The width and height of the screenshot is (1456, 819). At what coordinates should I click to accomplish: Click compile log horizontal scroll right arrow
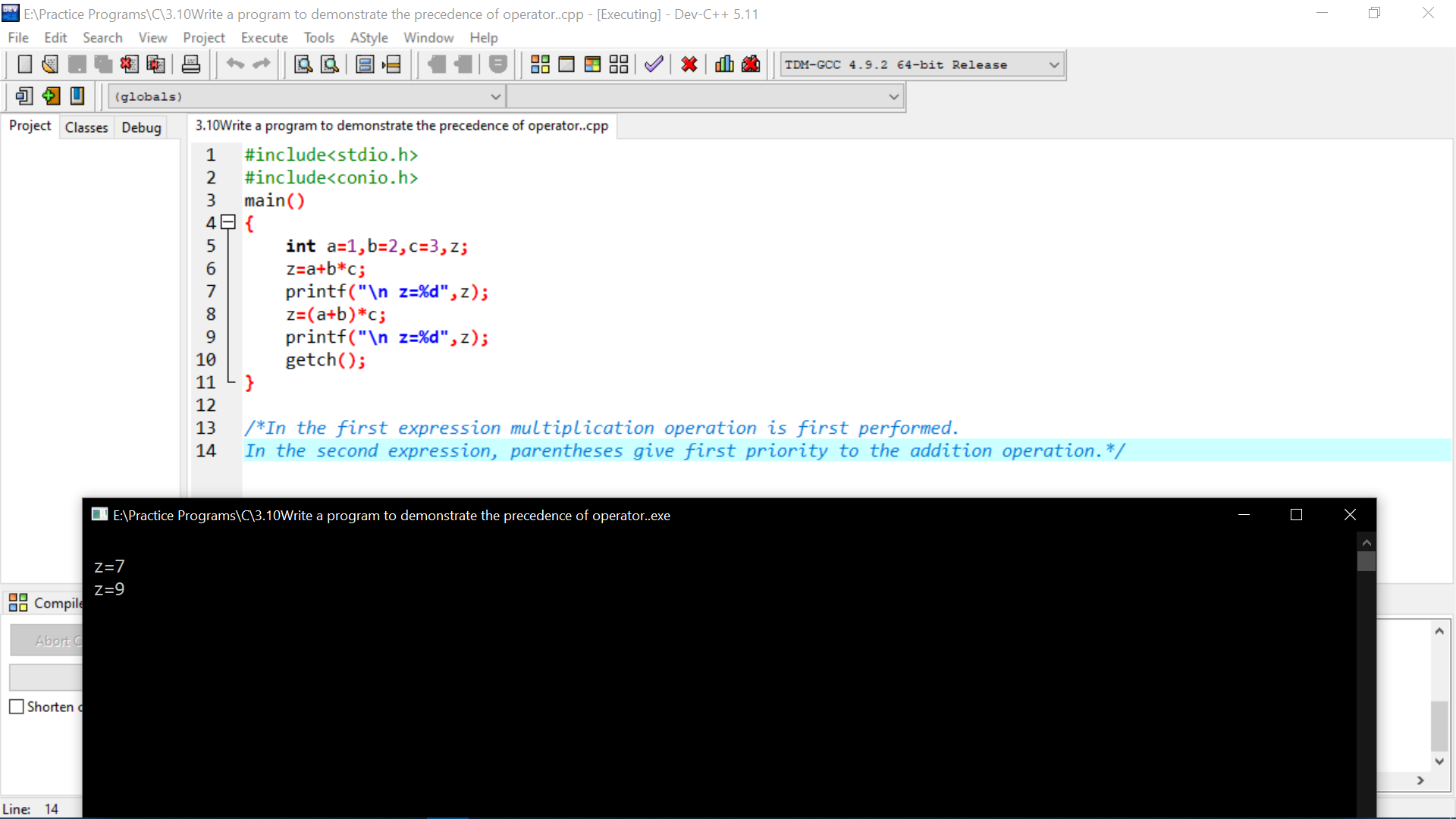[x=1420, y=780]
